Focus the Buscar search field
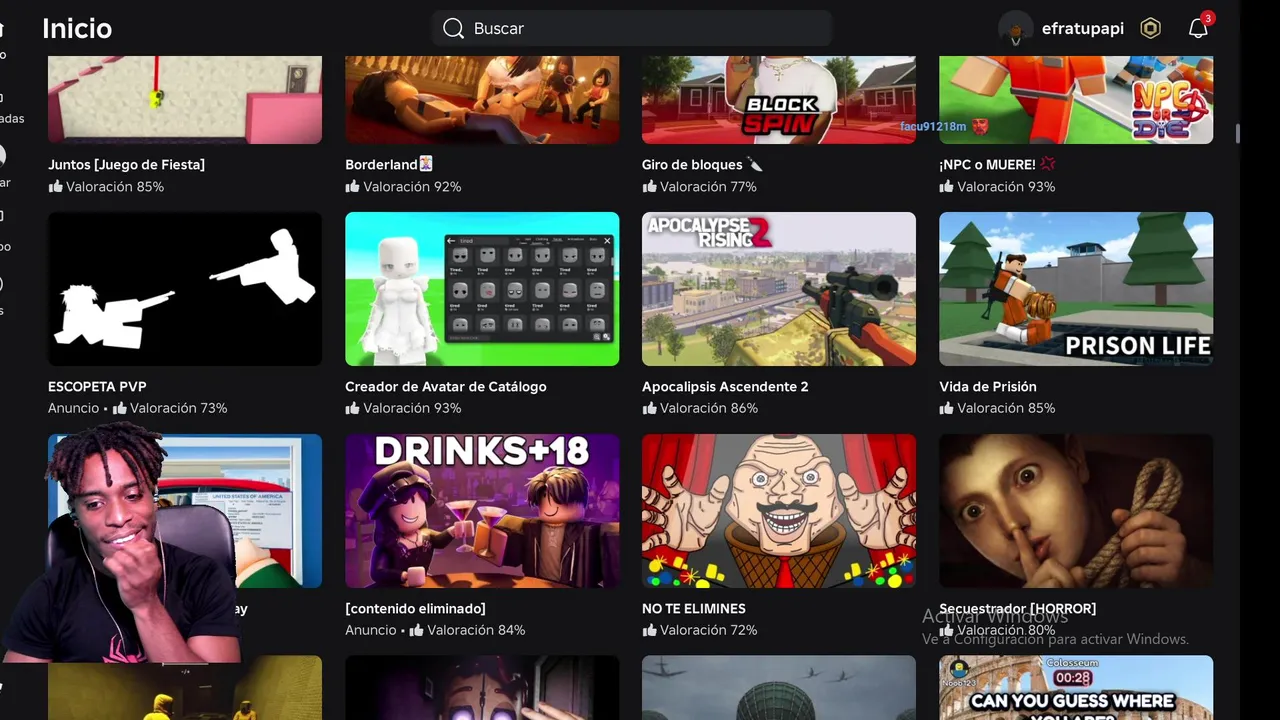 (x=632, y=28)
